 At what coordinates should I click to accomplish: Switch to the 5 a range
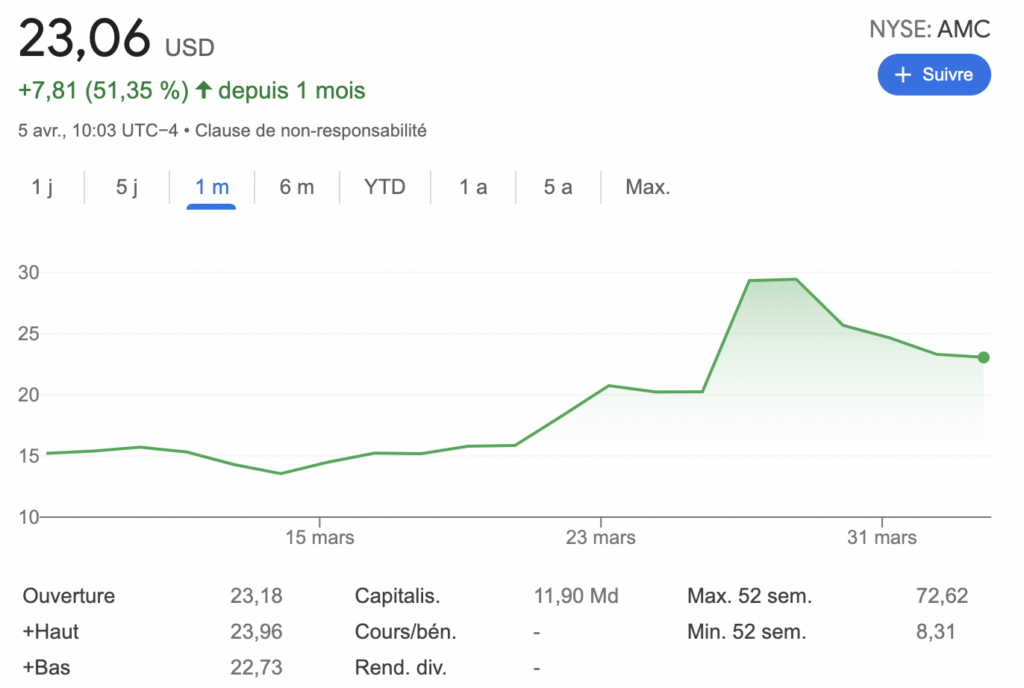point(558,187)
